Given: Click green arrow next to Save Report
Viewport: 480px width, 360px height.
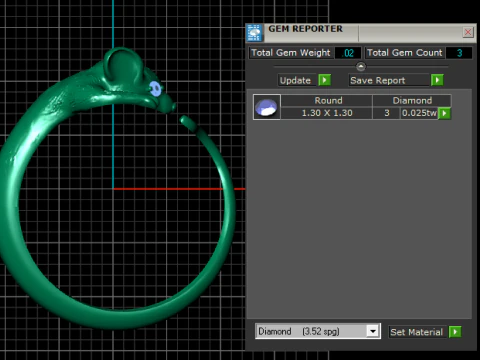Looking at the screenshot, I should (x=437, y=80).
